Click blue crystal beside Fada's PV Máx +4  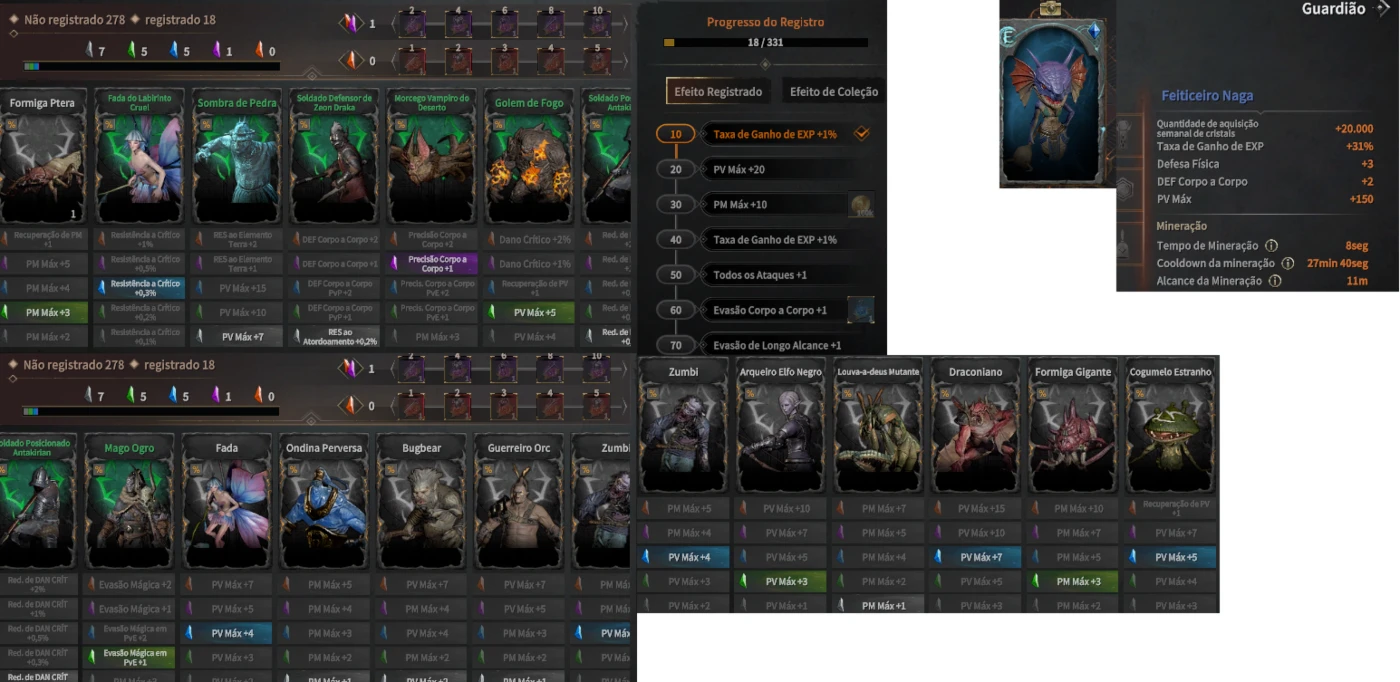(189, 633)
